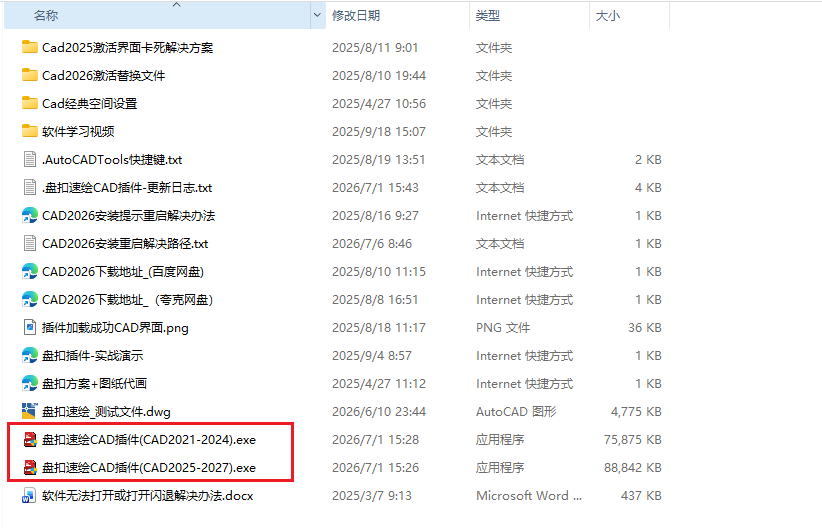Click the date 2026/6/10 23:44
The image size is (822, 528).
(379, 412)
